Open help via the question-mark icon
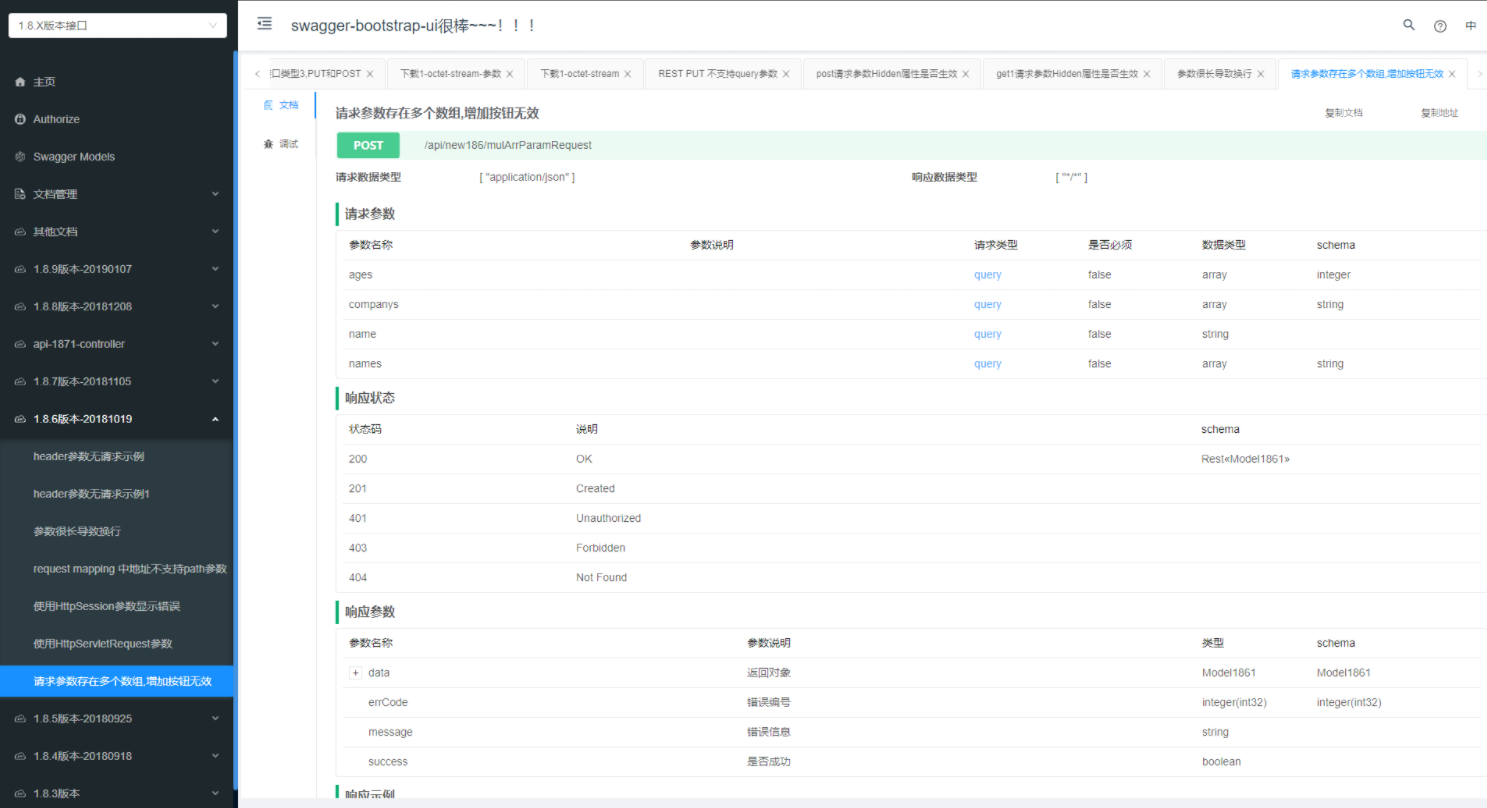The height and width of the screenshot is (808, 1487). point(1440,25)
